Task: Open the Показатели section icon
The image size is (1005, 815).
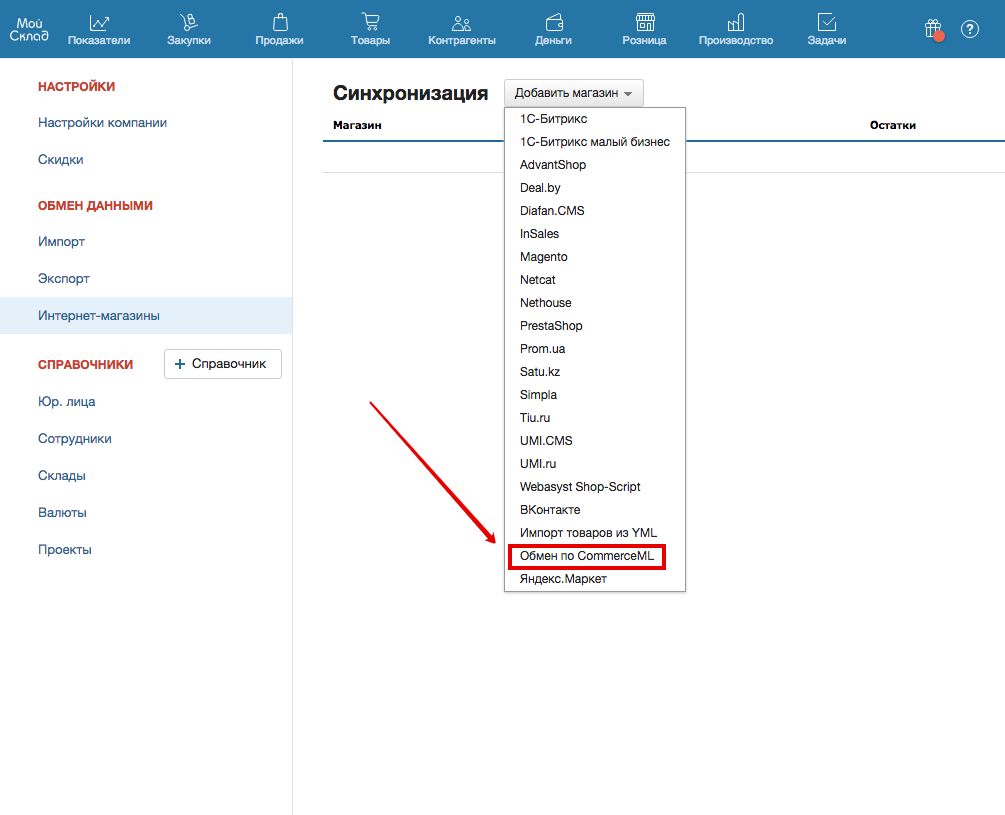Action: (99, 23)
